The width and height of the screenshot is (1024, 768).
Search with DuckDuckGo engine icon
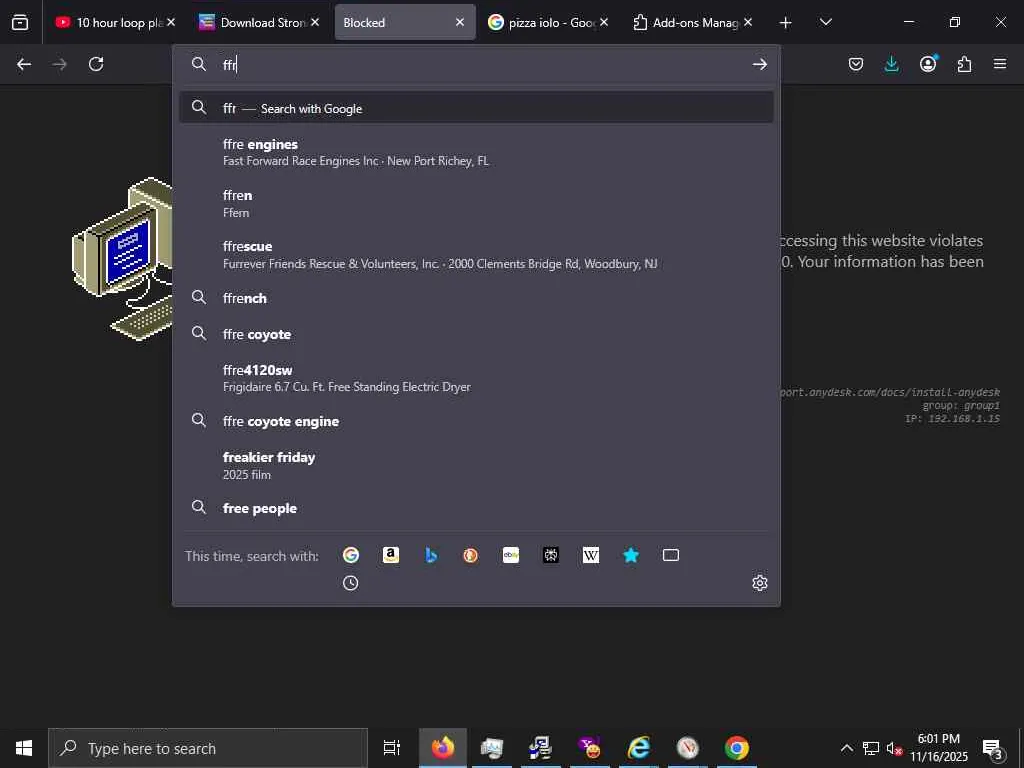pos(471,555)
